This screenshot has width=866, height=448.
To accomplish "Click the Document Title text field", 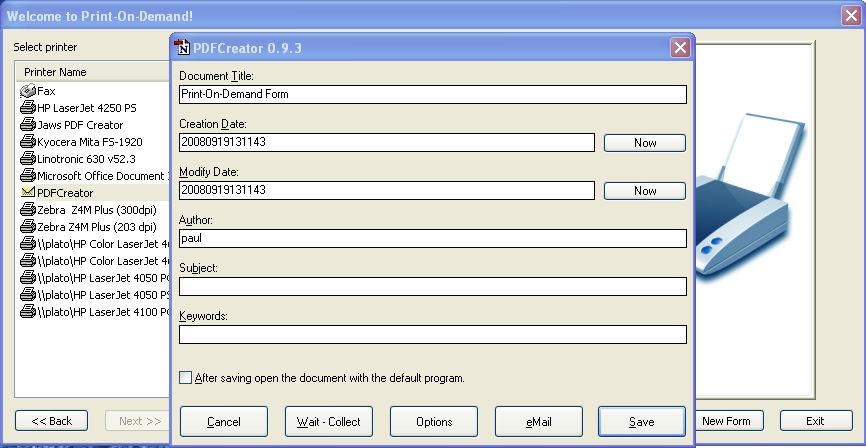I will tap(432, 94).
